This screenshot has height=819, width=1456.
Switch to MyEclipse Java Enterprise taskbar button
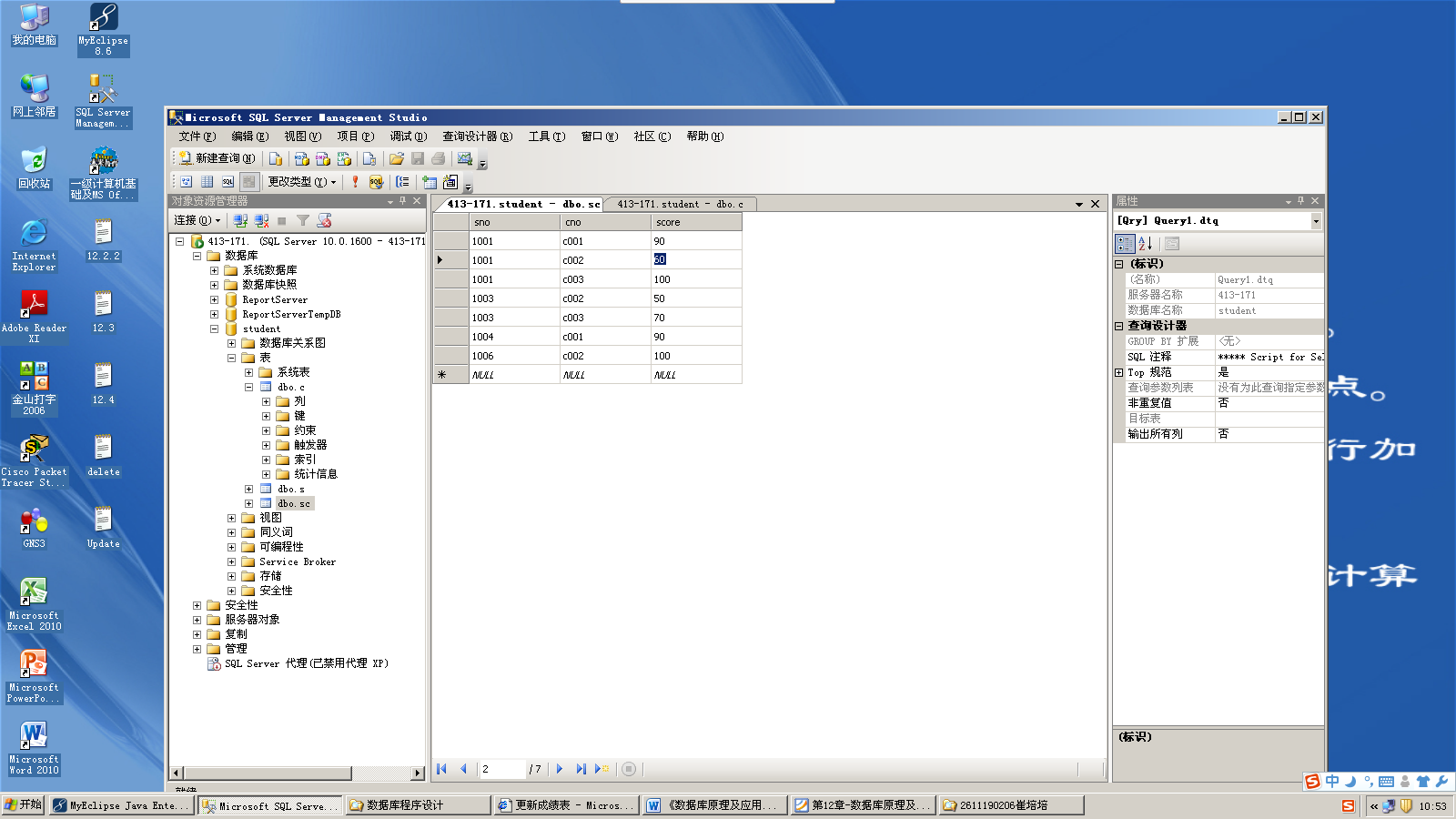coord(122,805)
